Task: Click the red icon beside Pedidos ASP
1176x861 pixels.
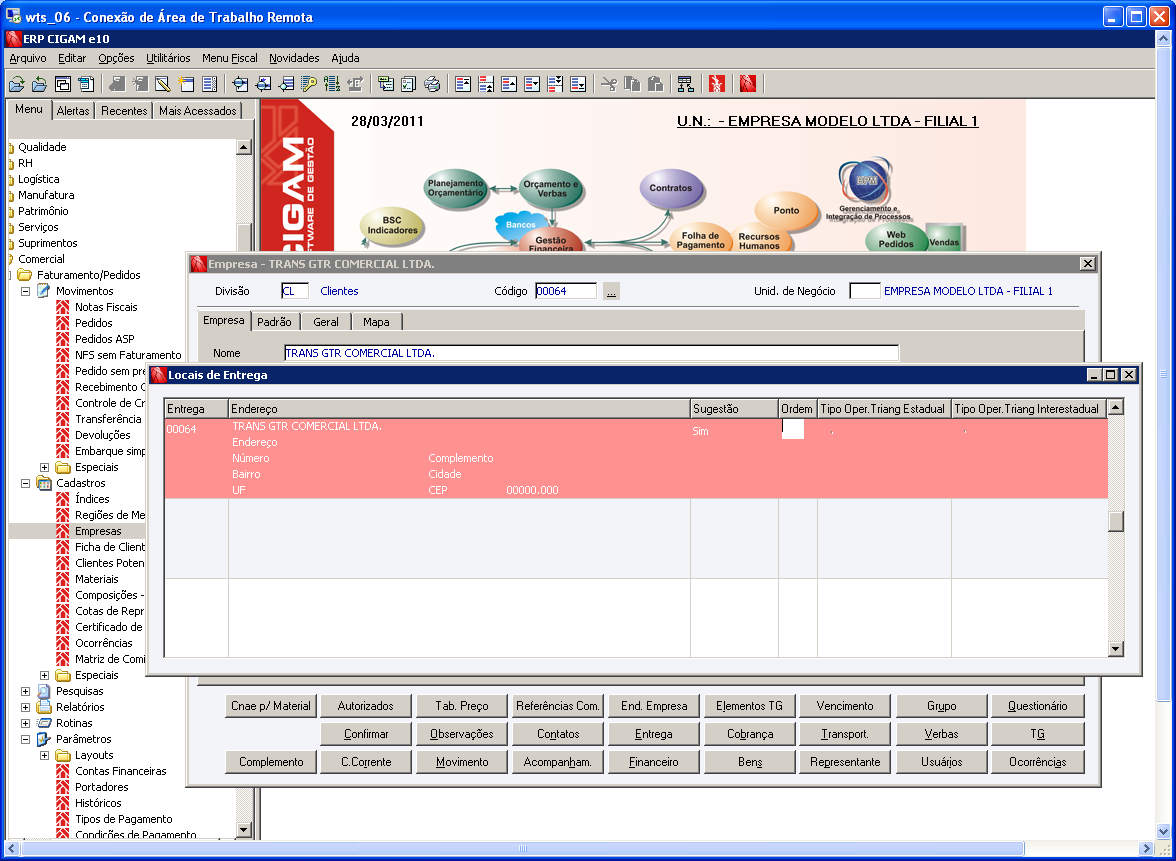Action: point(63,339)
